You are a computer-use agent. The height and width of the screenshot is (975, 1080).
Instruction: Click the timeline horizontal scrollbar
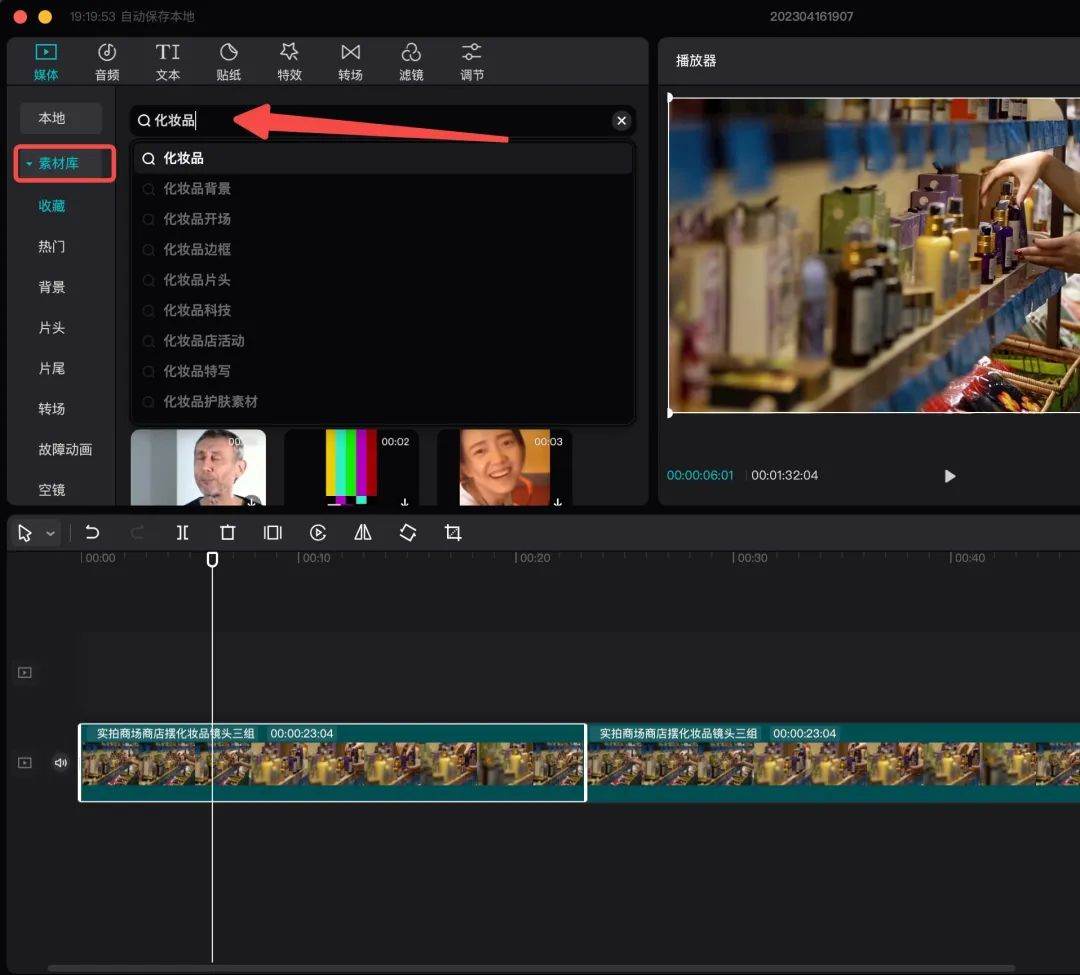click(530, 968)
